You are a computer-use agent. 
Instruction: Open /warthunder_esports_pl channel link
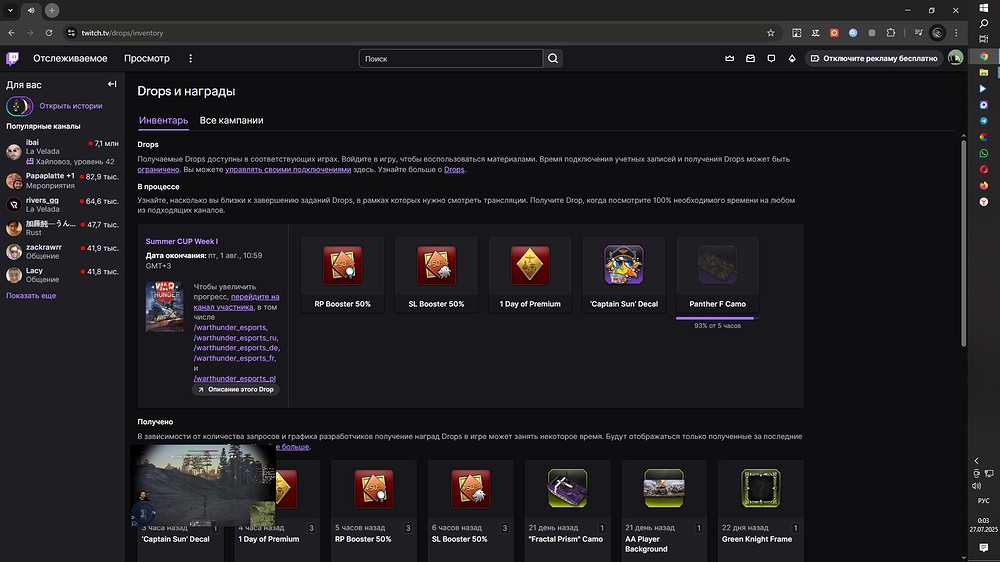(x=235, y=378)
